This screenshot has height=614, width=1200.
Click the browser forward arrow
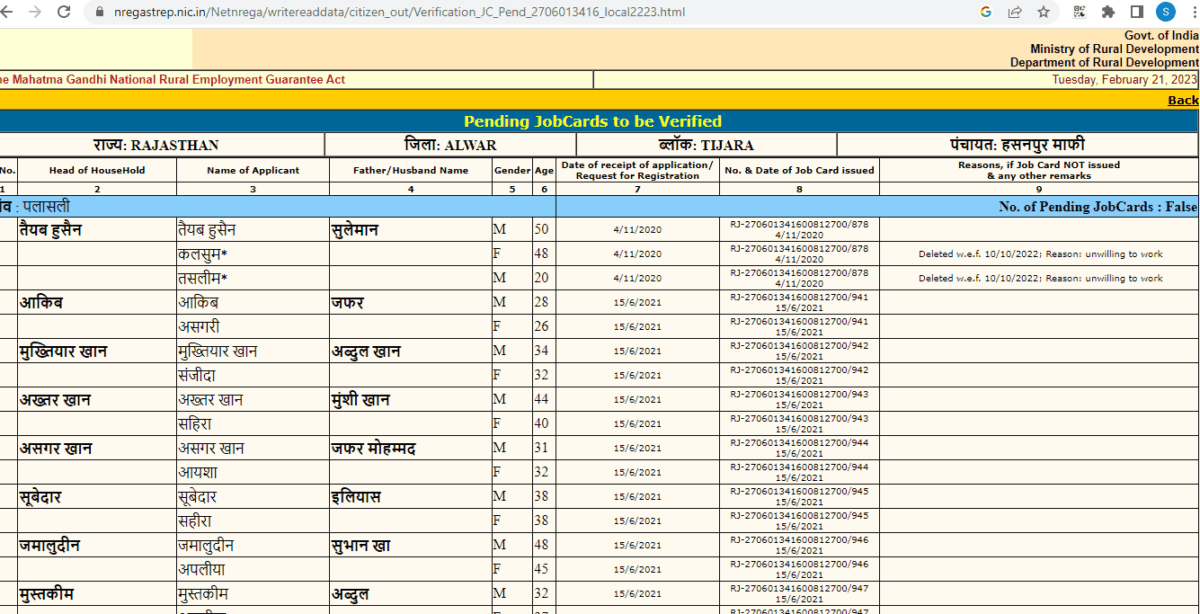coord(35,12)
